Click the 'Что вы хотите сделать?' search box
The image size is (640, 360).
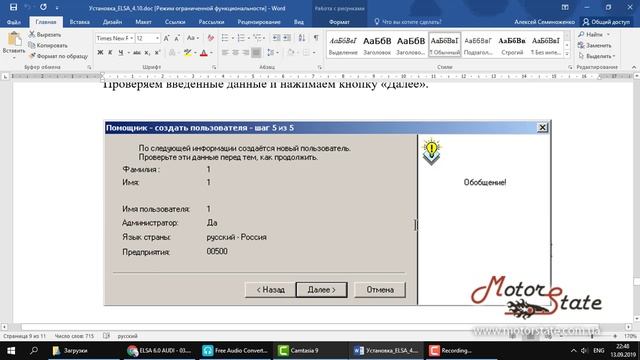tap(408, 22)
